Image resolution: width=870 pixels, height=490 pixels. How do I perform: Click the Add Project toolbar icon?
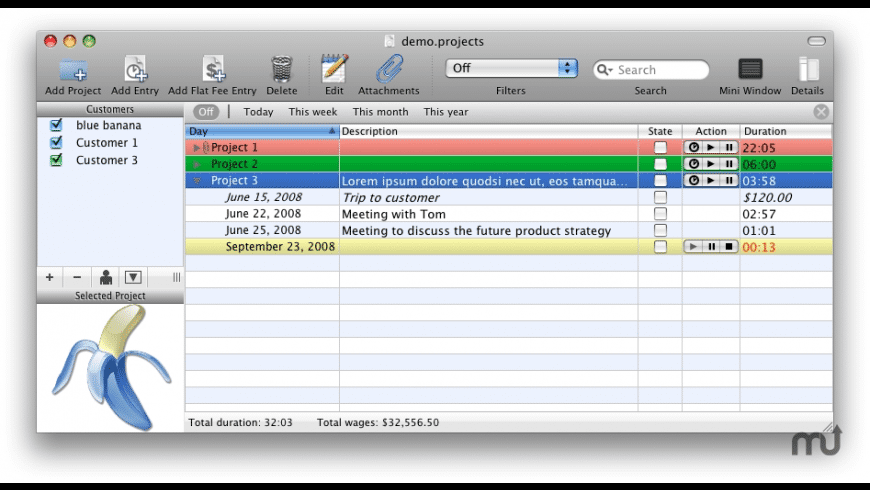click(73, 69)
